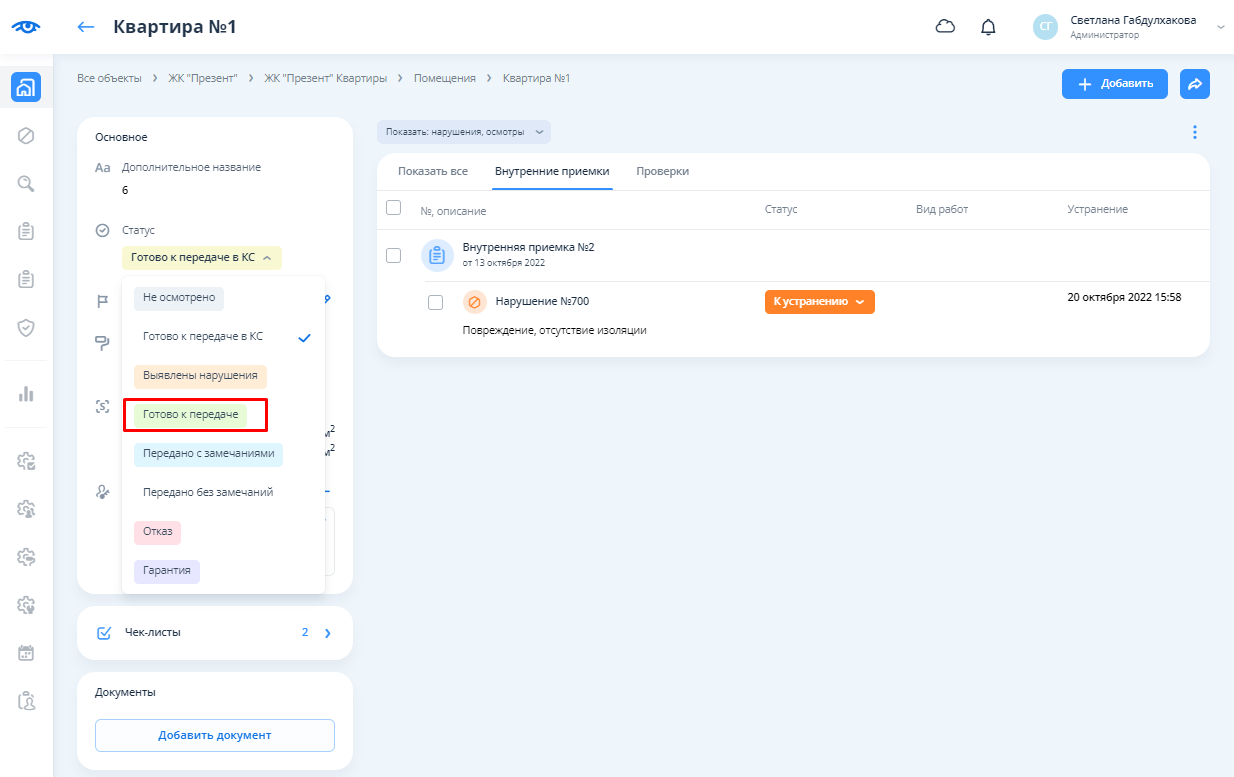Open the shield check sidebar icon

(27, 327)
